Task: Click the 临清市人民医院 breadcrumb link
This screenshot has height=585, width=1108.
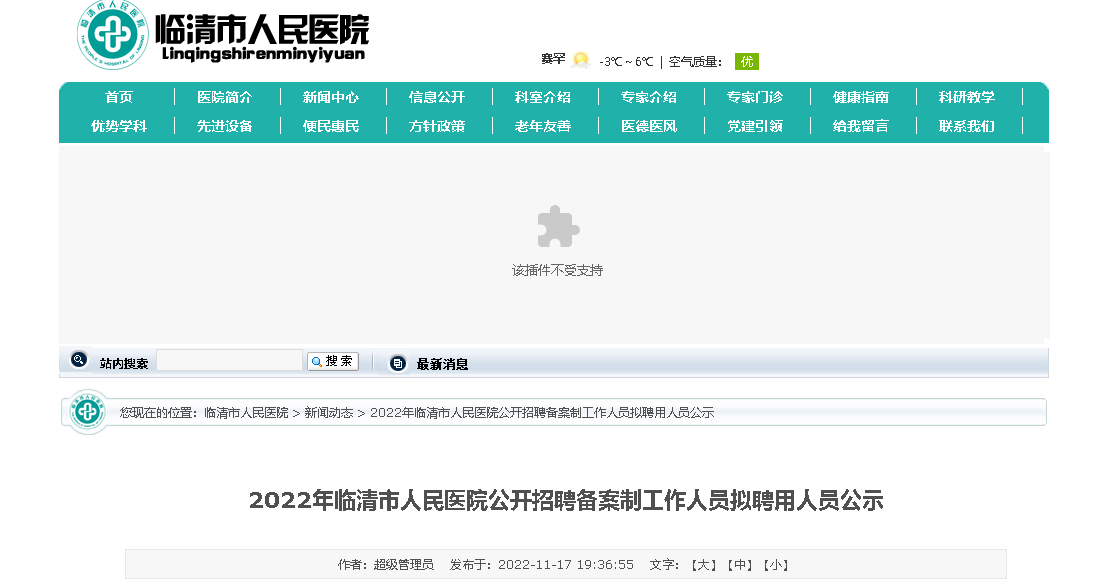Action: [246, 413]
